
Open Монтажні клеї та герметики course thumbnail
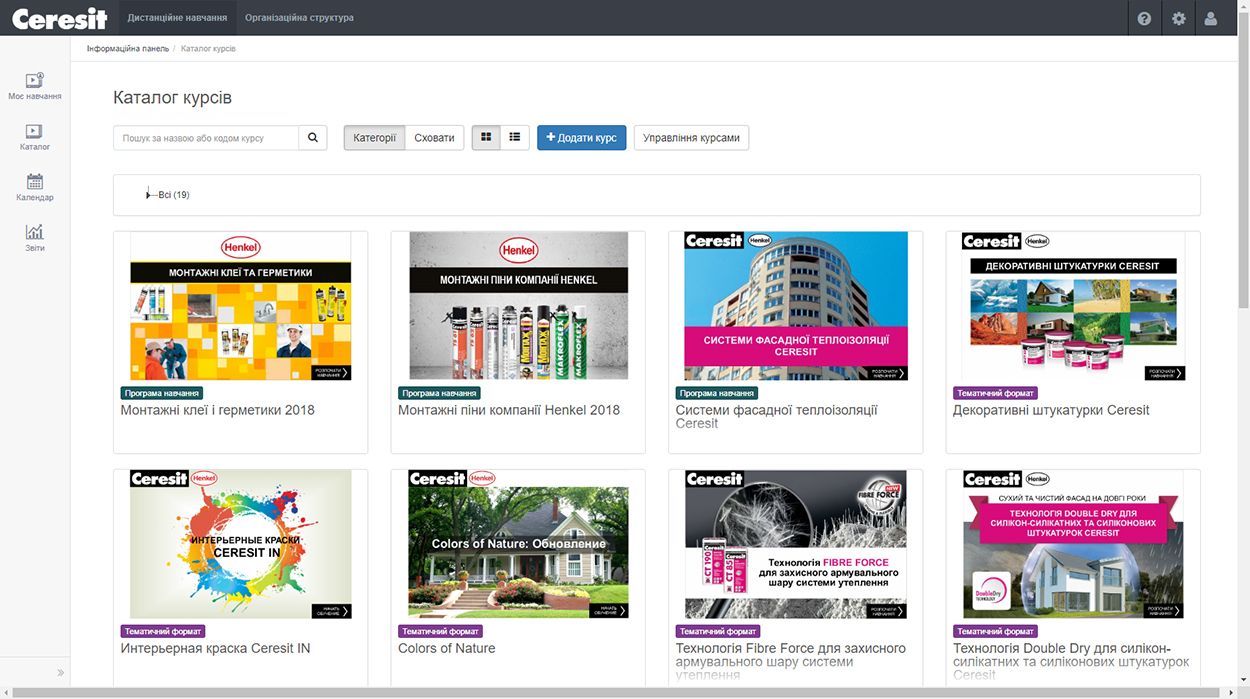241,306
